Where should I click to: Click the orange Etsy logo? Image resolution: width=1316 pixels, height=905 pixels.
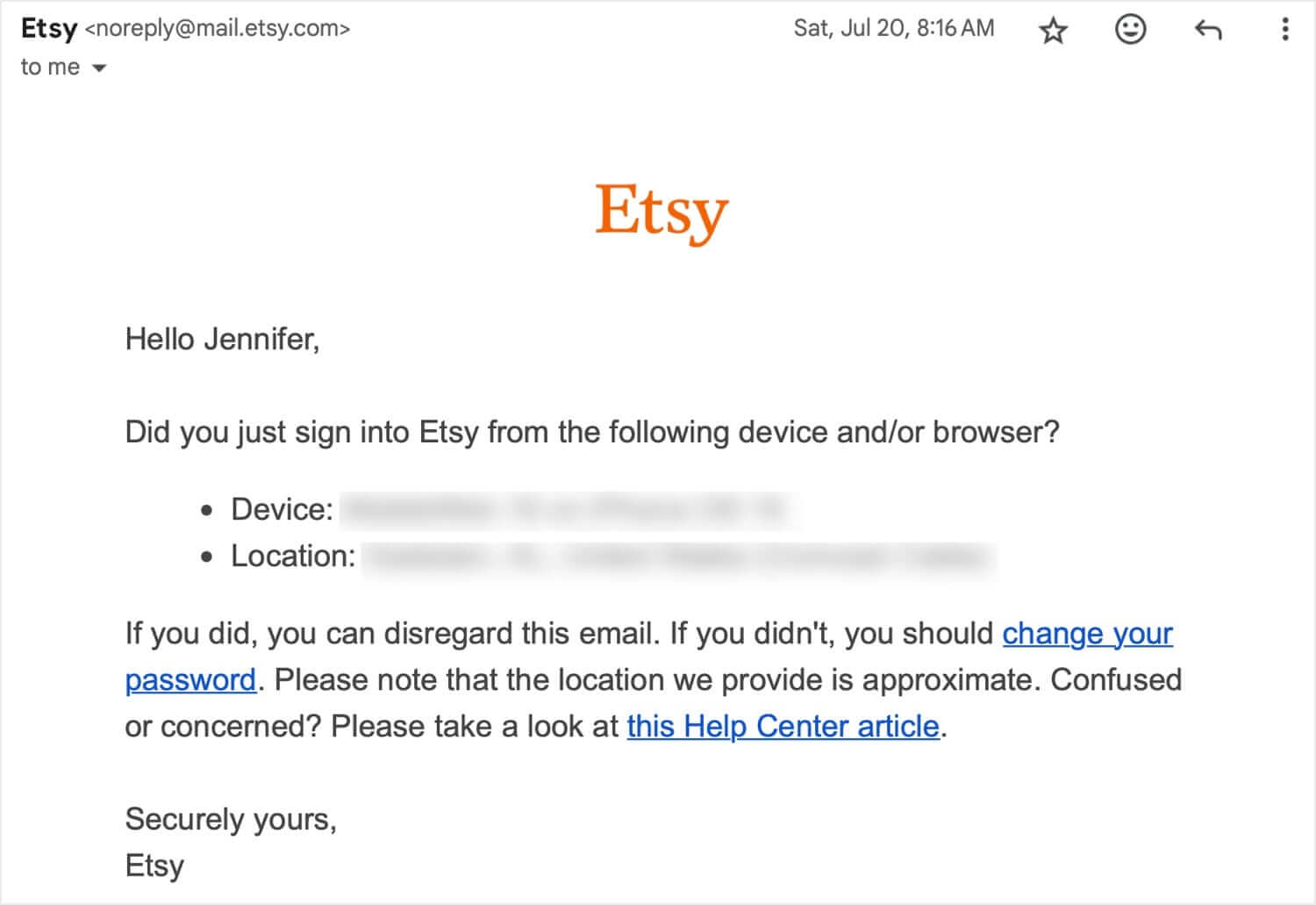click(x=661, y=211)
